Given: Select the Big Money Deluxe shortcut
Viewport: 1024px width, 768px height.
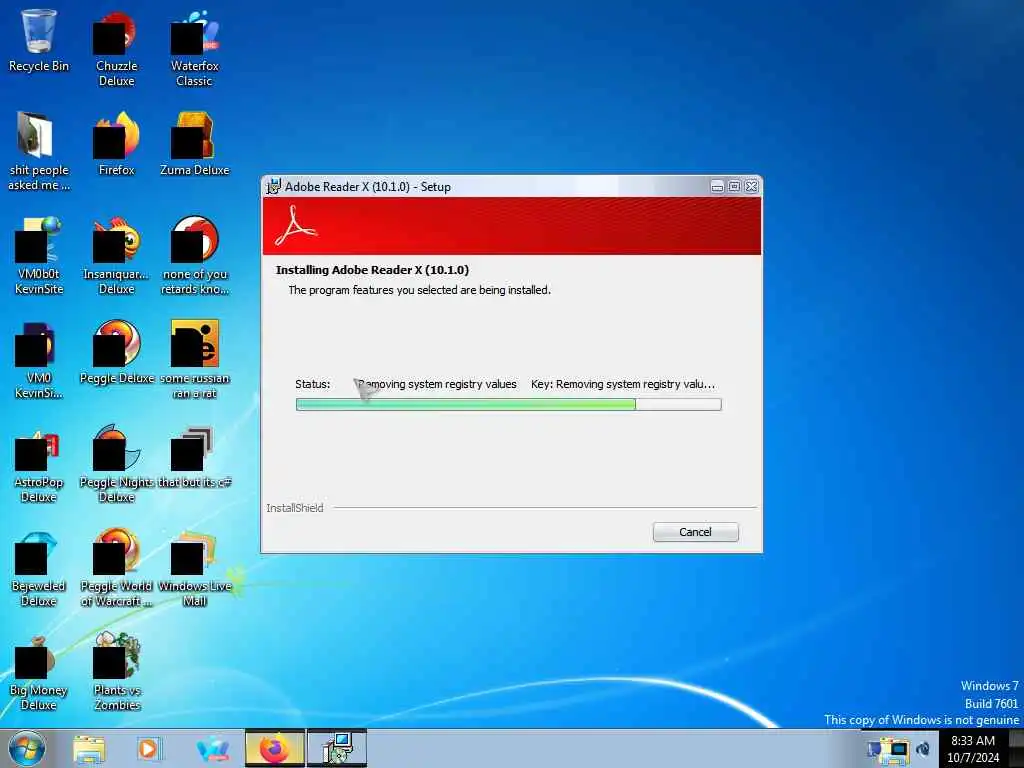Looking at the screenshot, I should (x=39, y=673).
